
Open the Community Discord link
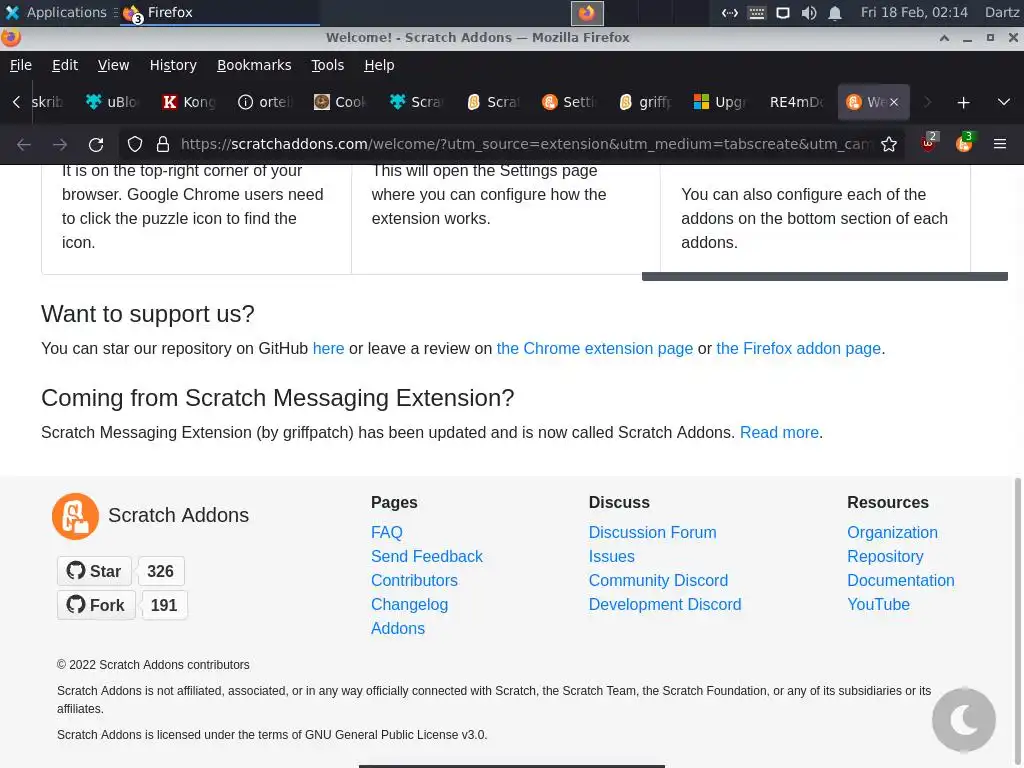[x=658, y=581]
